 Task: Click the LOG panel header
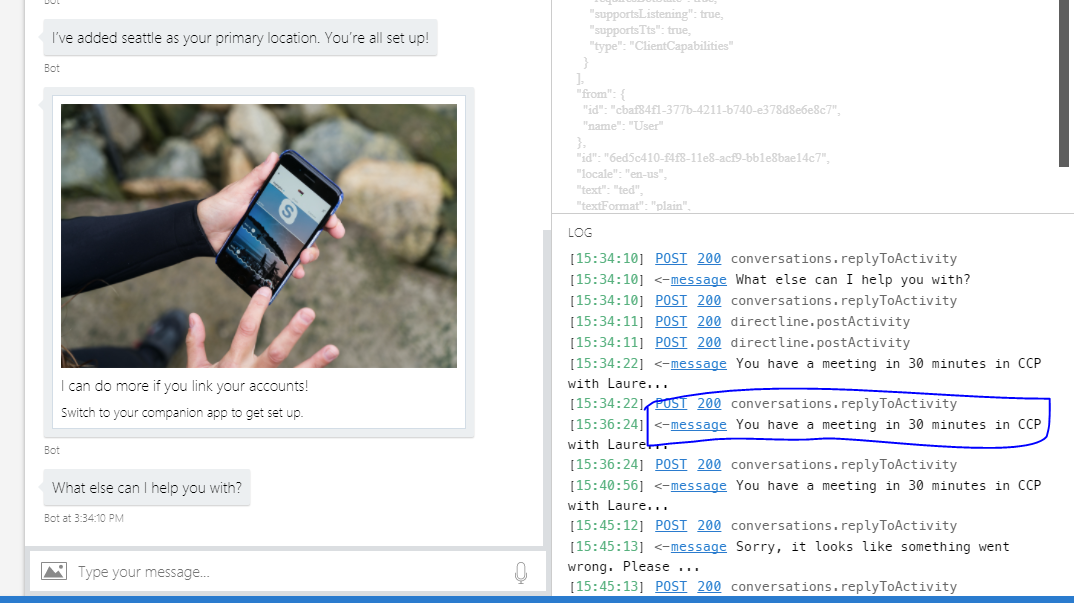tap(580, 232)
